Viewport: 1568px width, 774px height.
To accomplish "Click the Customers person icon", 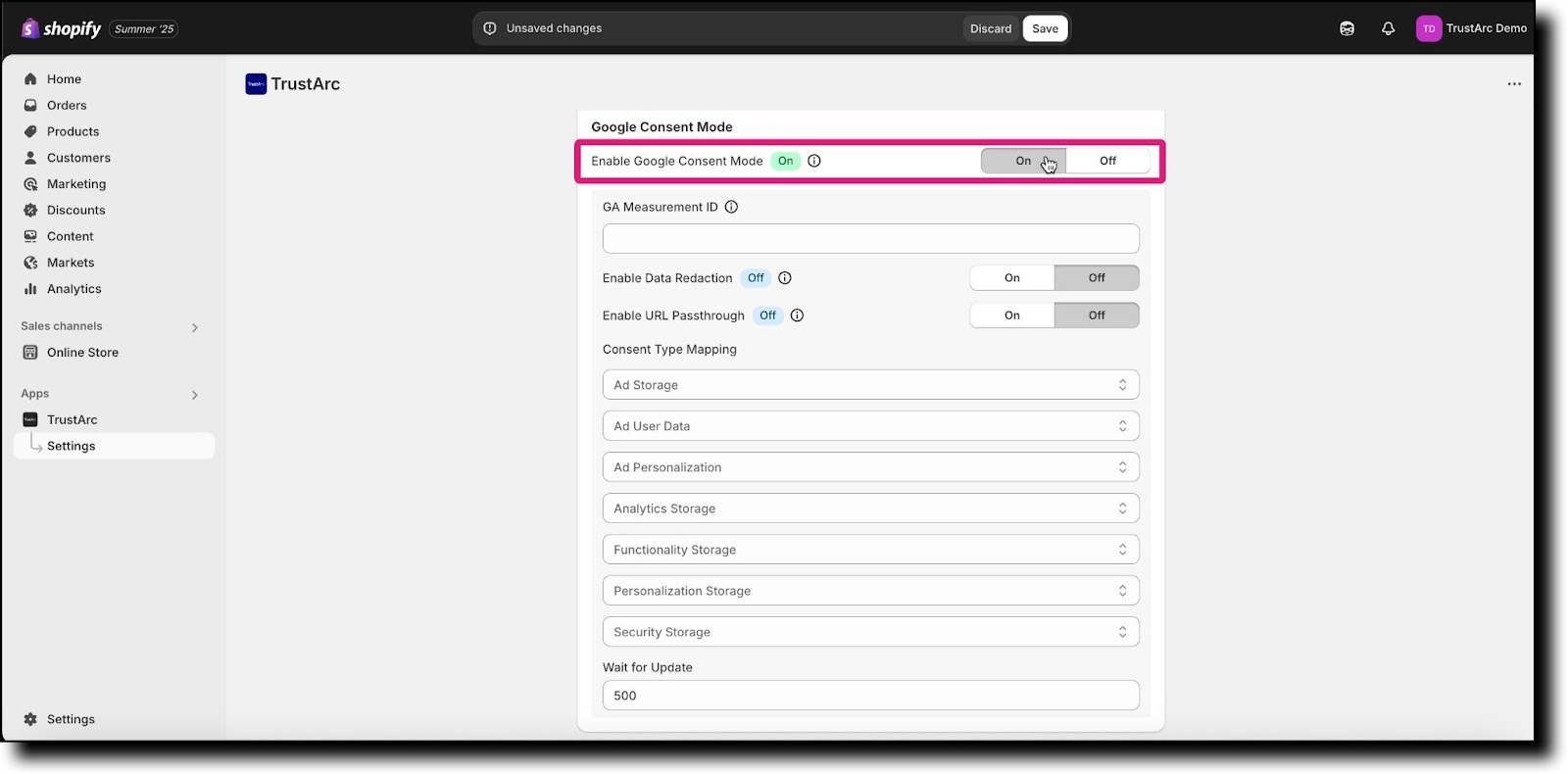I will click(30, 158).
